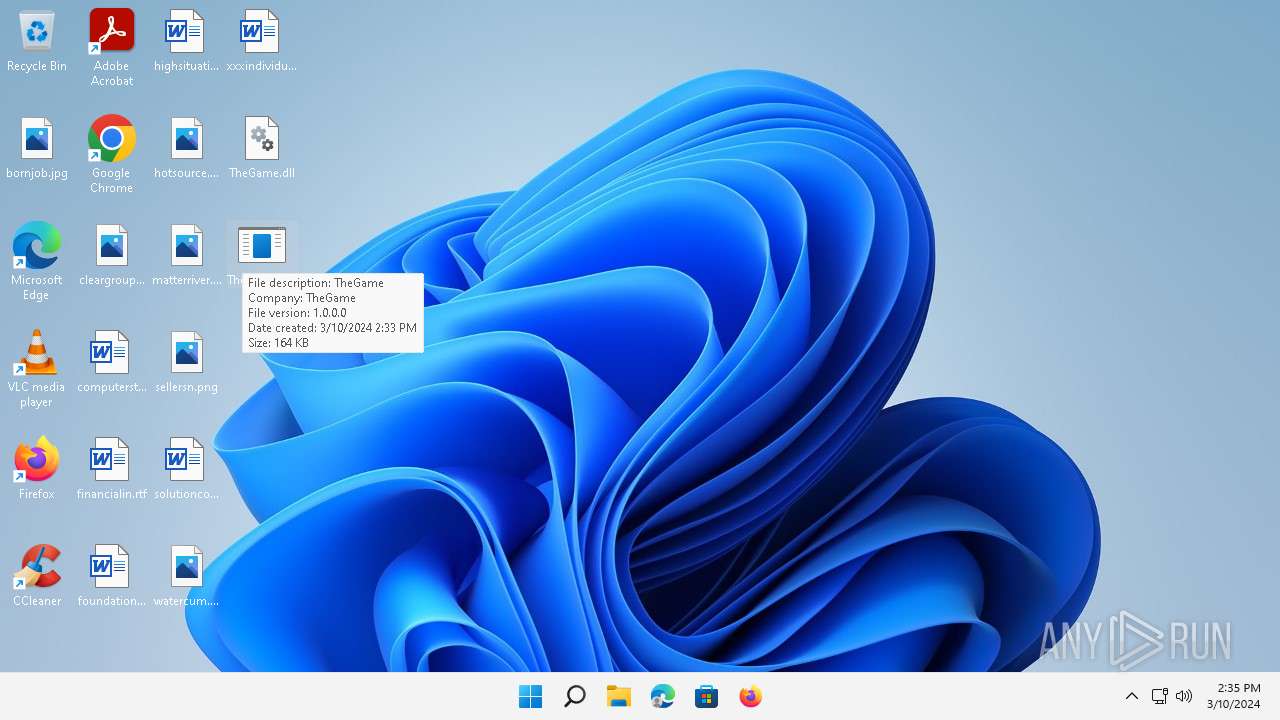Select the highlighted TheGame executable icon
Viewport: 1280px width, 720px height.
pos(261,247)
